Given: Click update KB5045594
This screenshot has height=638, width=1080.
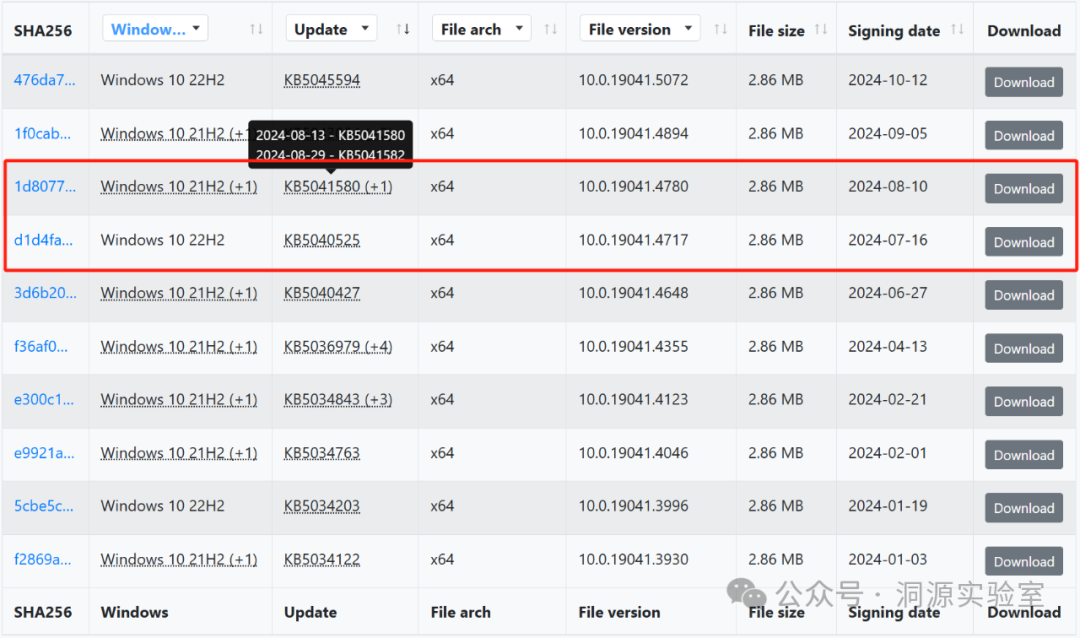Looking at the screenshot, I should [322, 80].
